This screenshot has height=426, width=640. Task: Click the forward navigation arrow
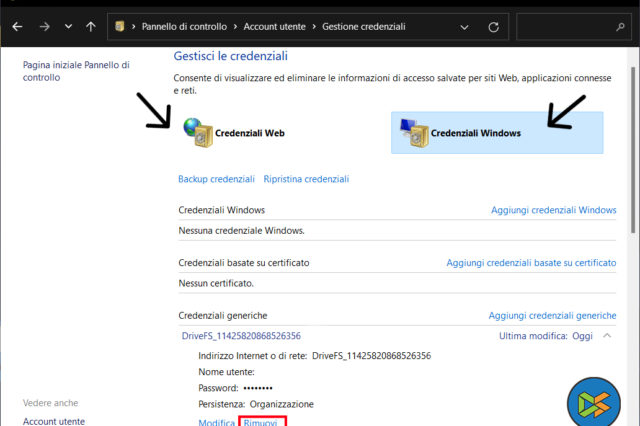[x=43, y=26]
